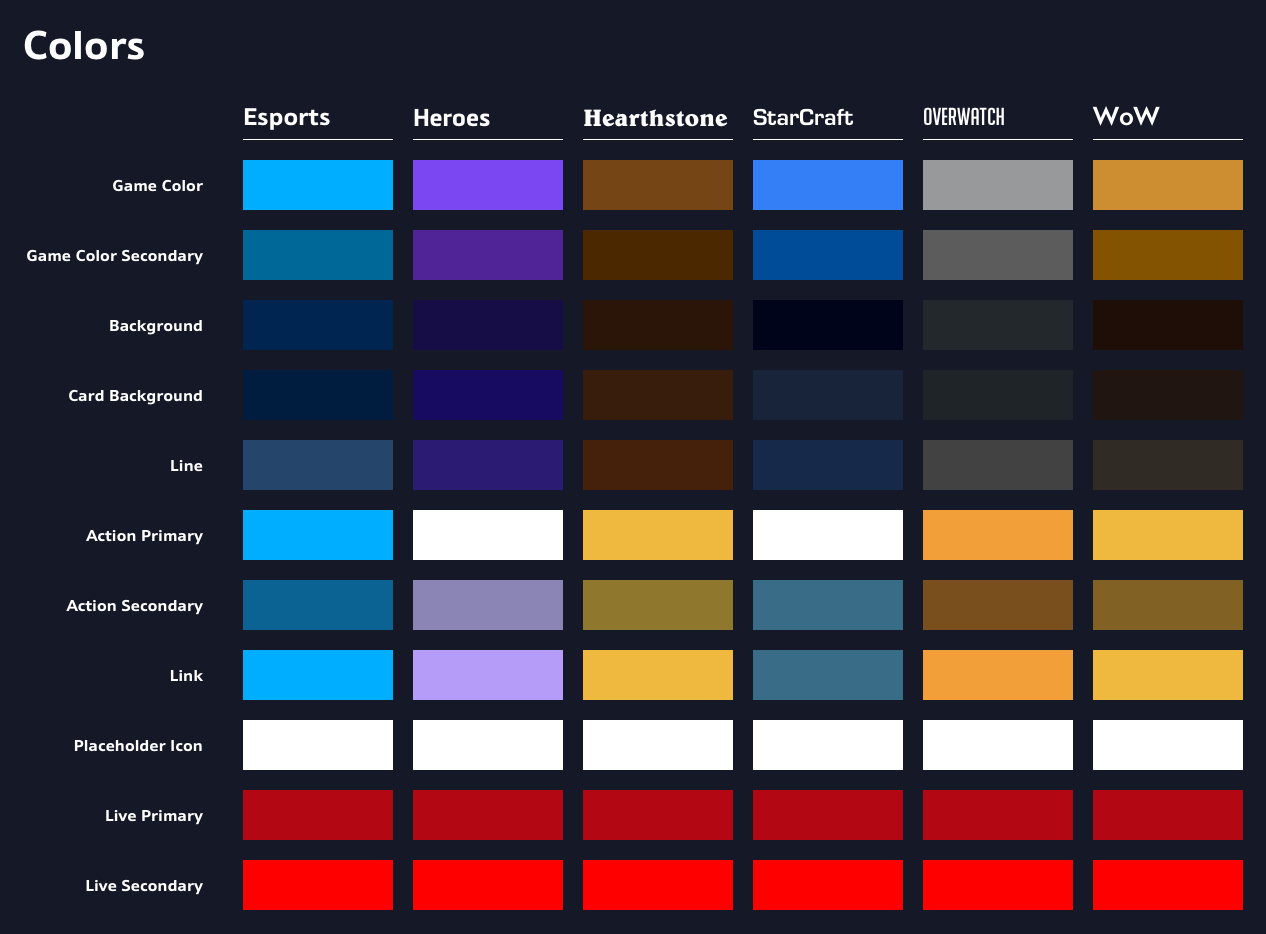Select the Action Primary row label

144,536
